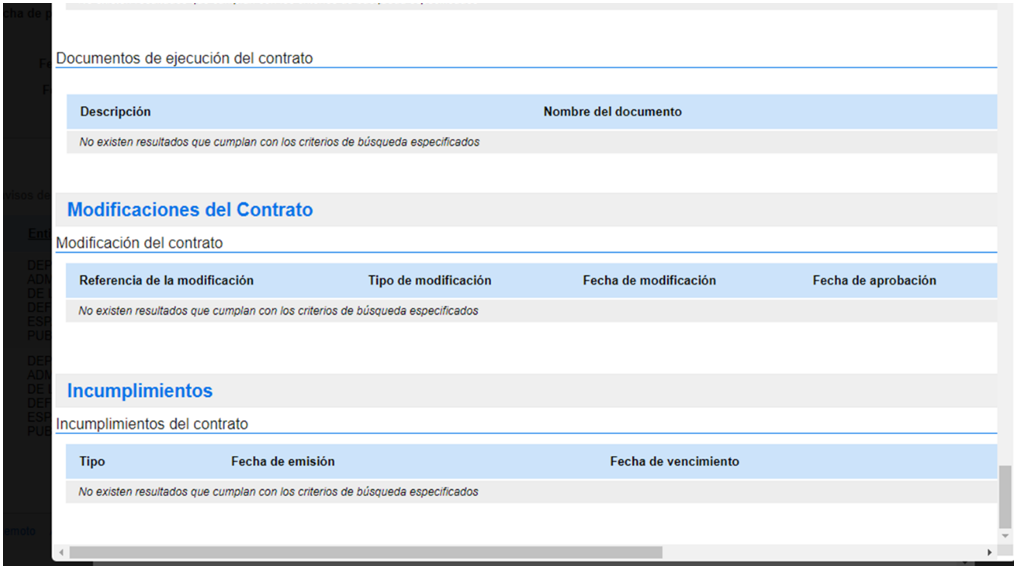Click the vertical scrollbar thumb
Viewport: 1018px width, 570px height.
1005,495
